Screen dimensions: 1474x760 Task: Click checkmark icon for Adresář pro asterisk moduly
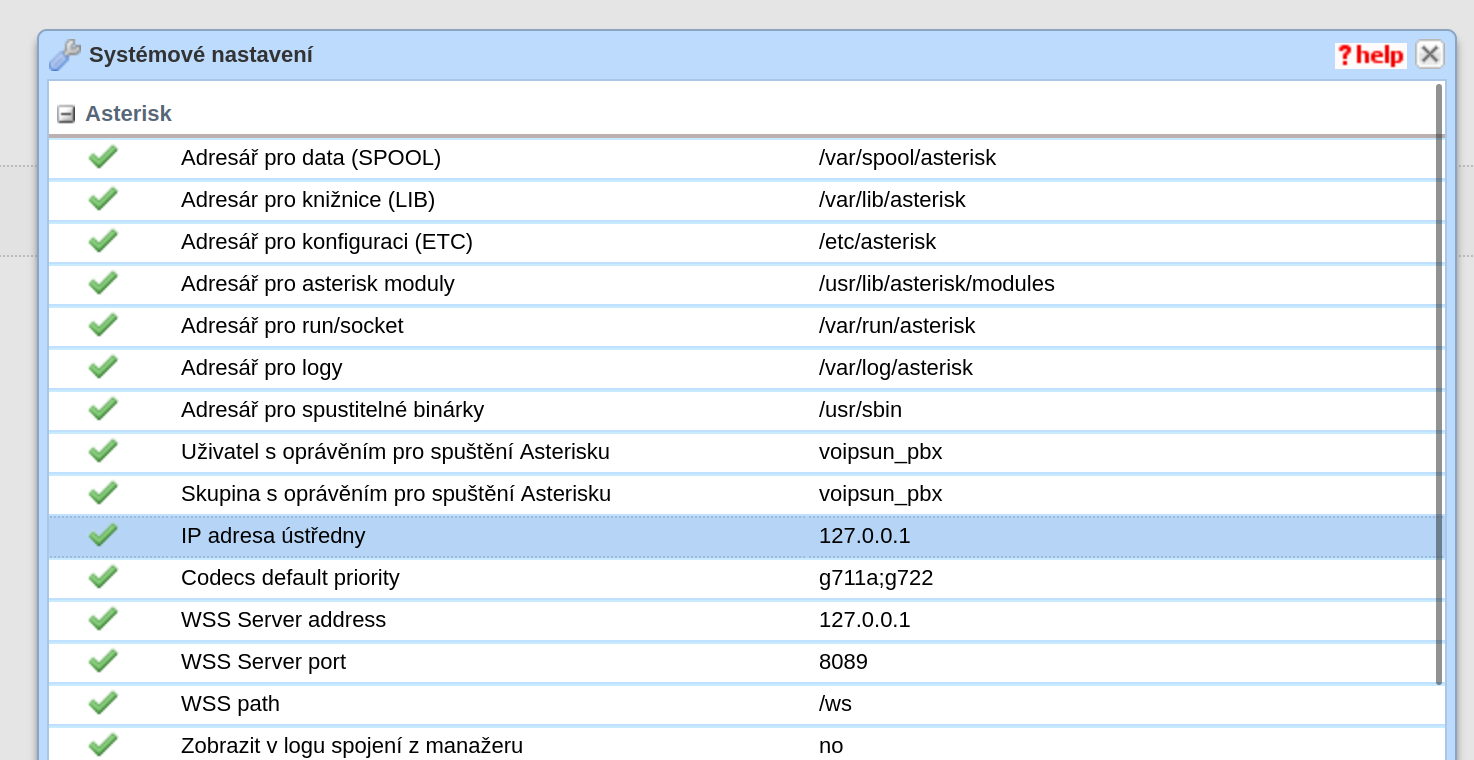tap(103, 283)
